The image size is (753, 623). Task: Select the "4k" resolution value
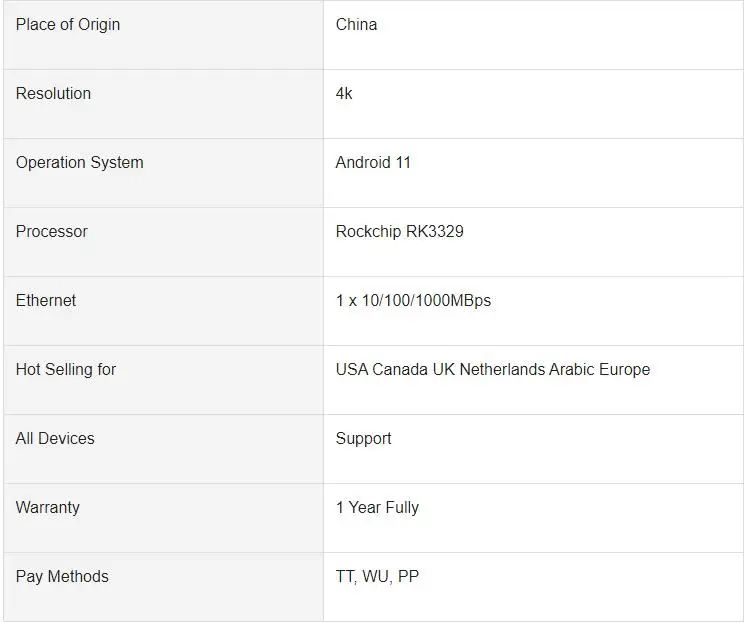344,93
